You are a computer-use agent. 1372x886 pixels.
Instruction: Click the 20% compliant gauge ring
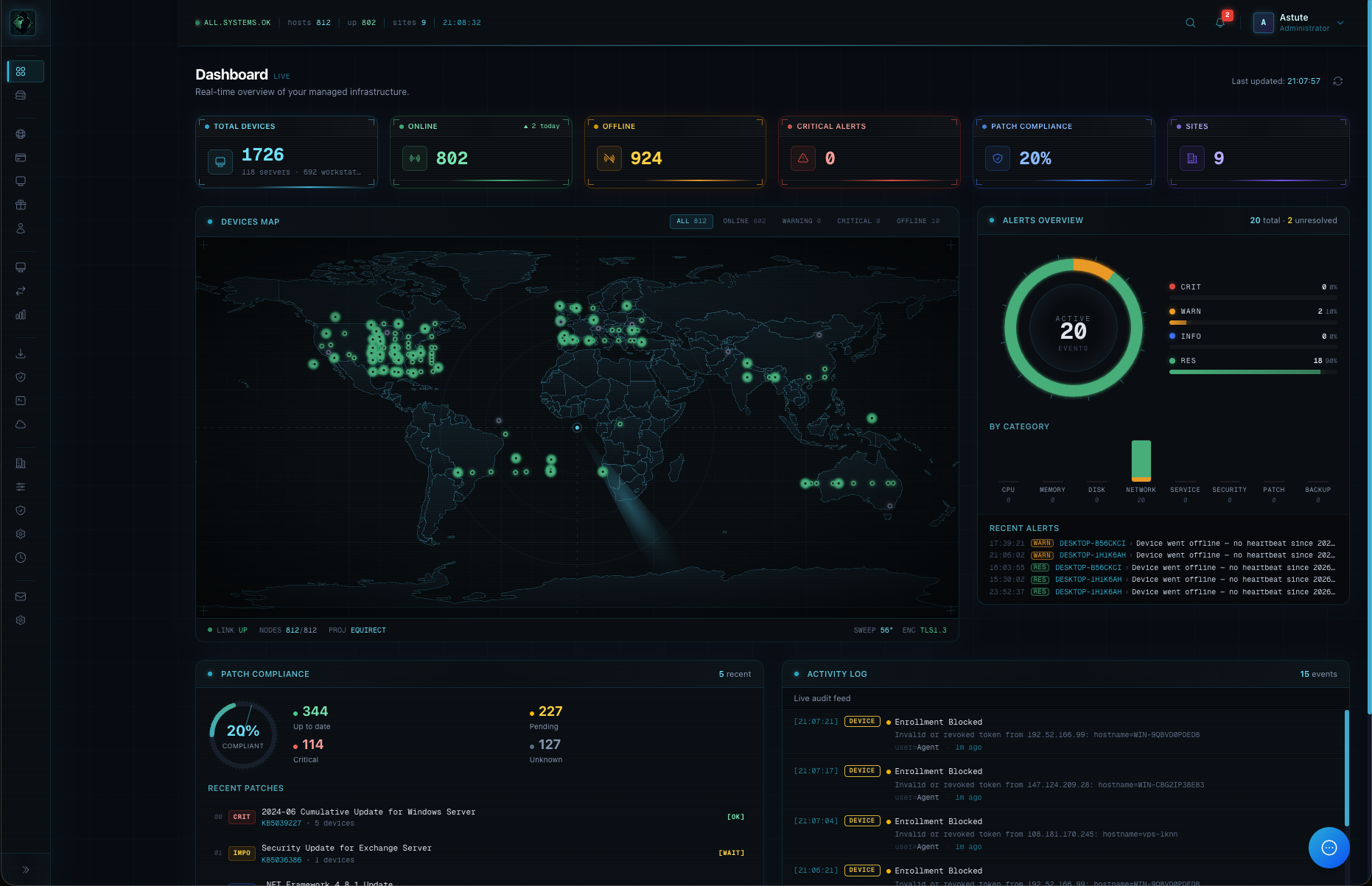tap(243, 736)
